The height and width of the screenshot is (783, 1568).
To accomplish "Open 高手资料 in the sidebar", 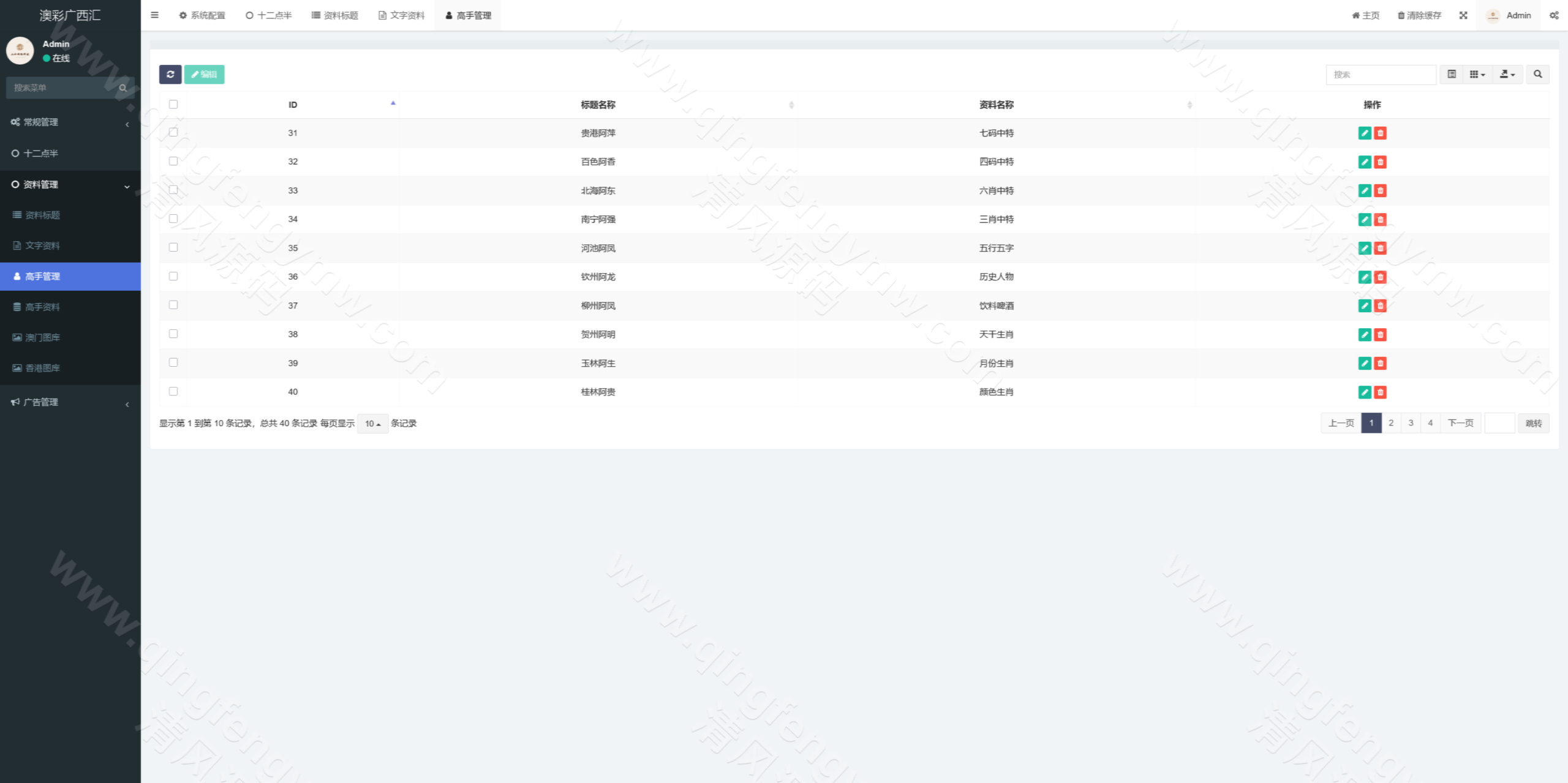I will tap(70, 307).
